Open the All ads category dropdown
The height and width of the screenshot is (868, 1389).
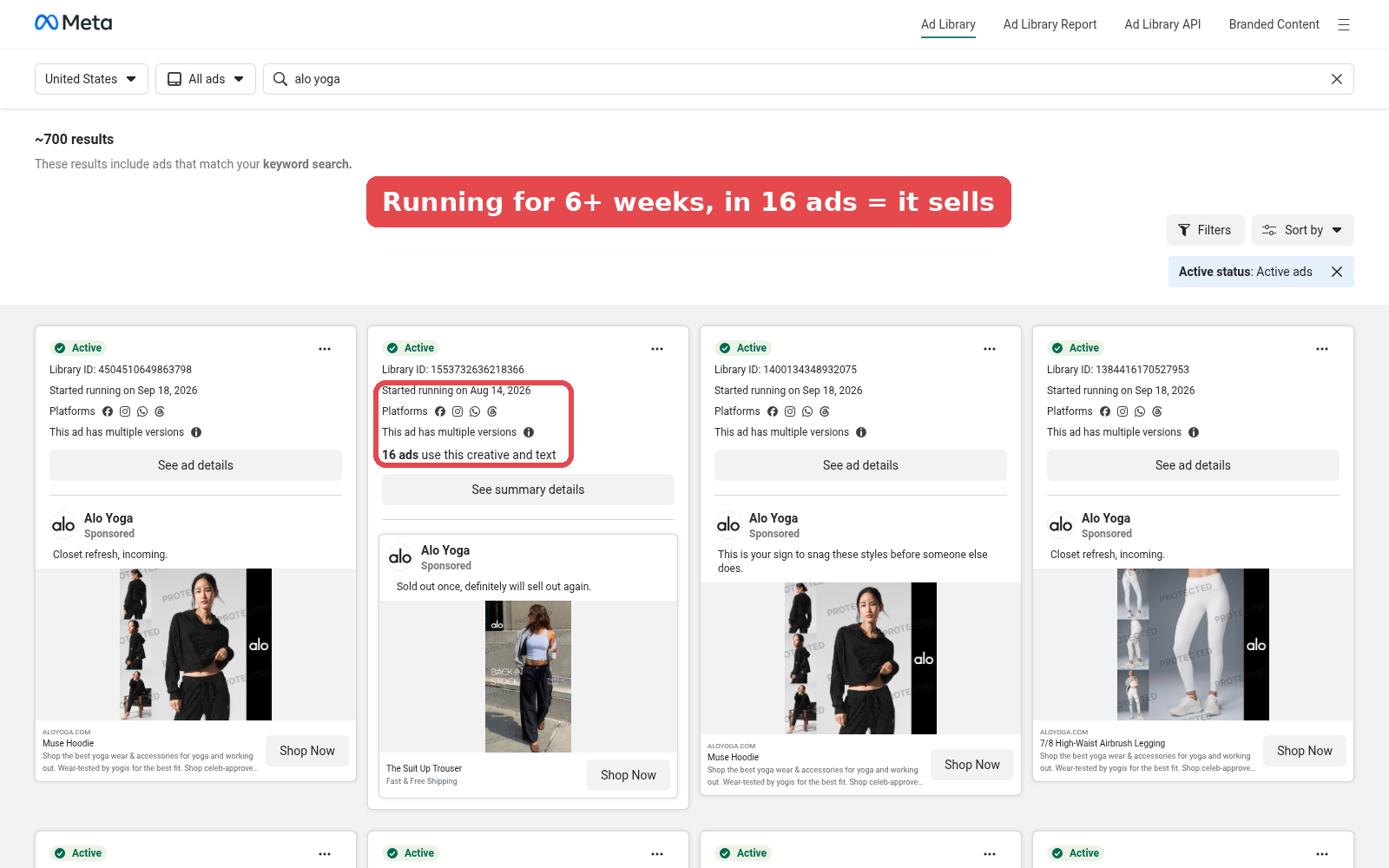coord(206,79)
